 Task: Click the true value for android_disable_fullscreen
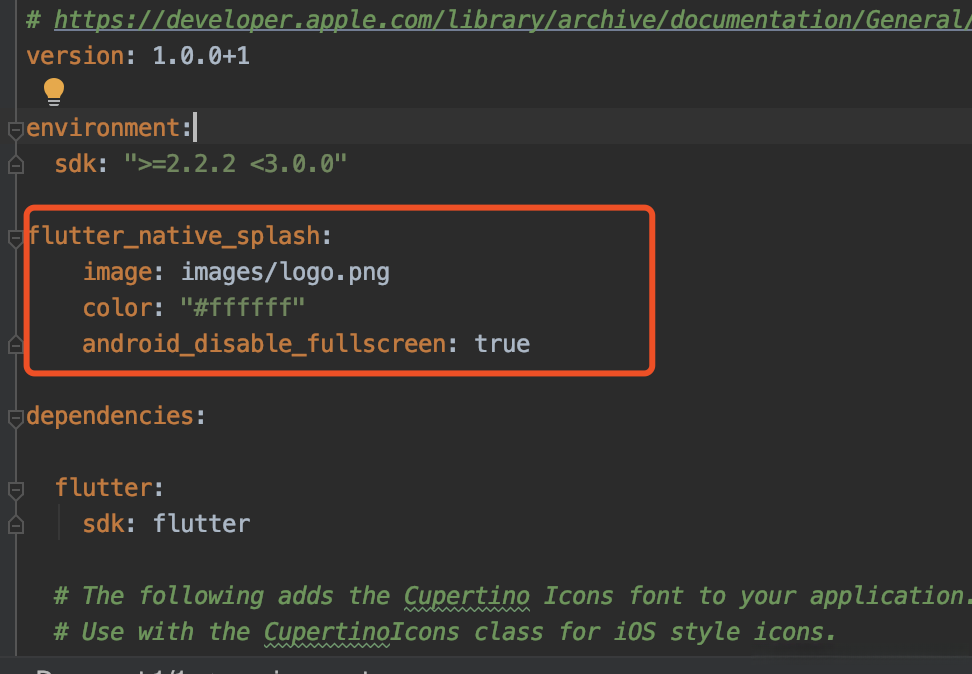[x=502, y=345]
